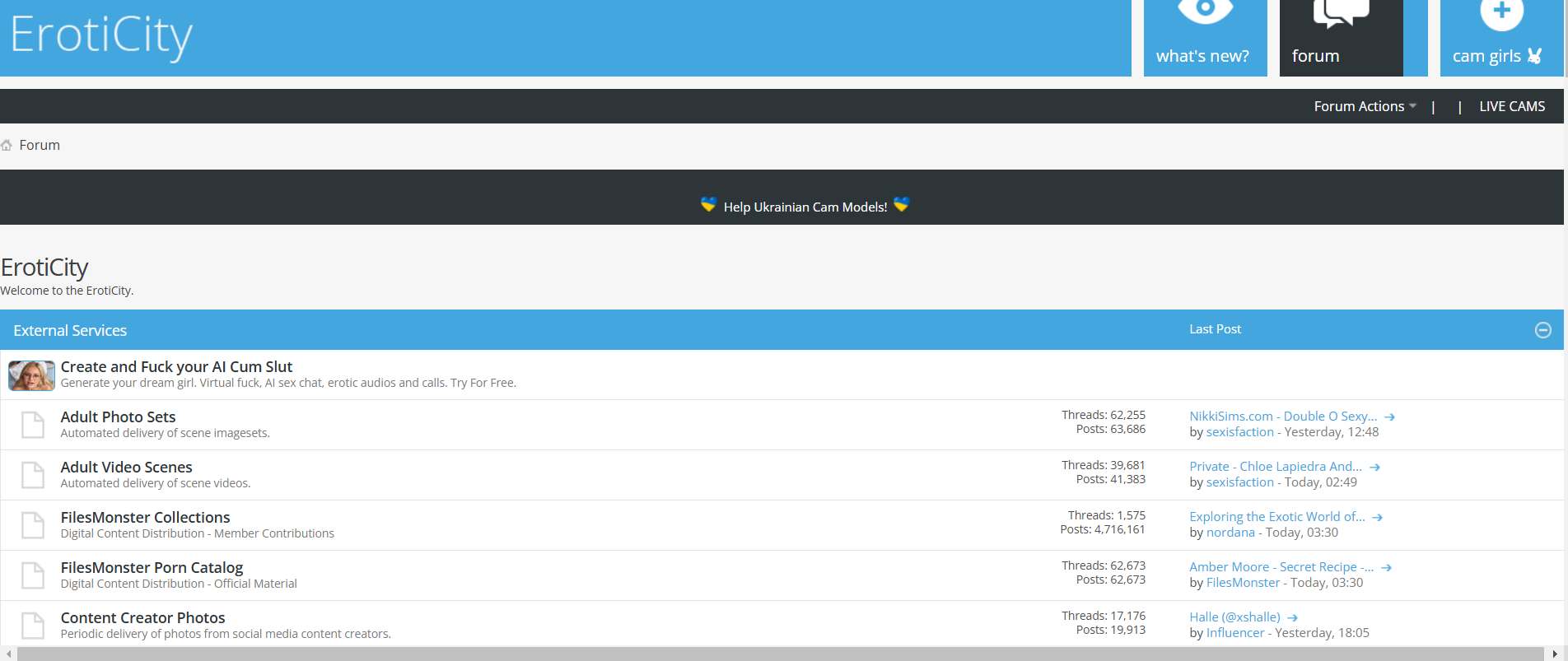Open the FilesMonster Collections forum

(145, 518)
